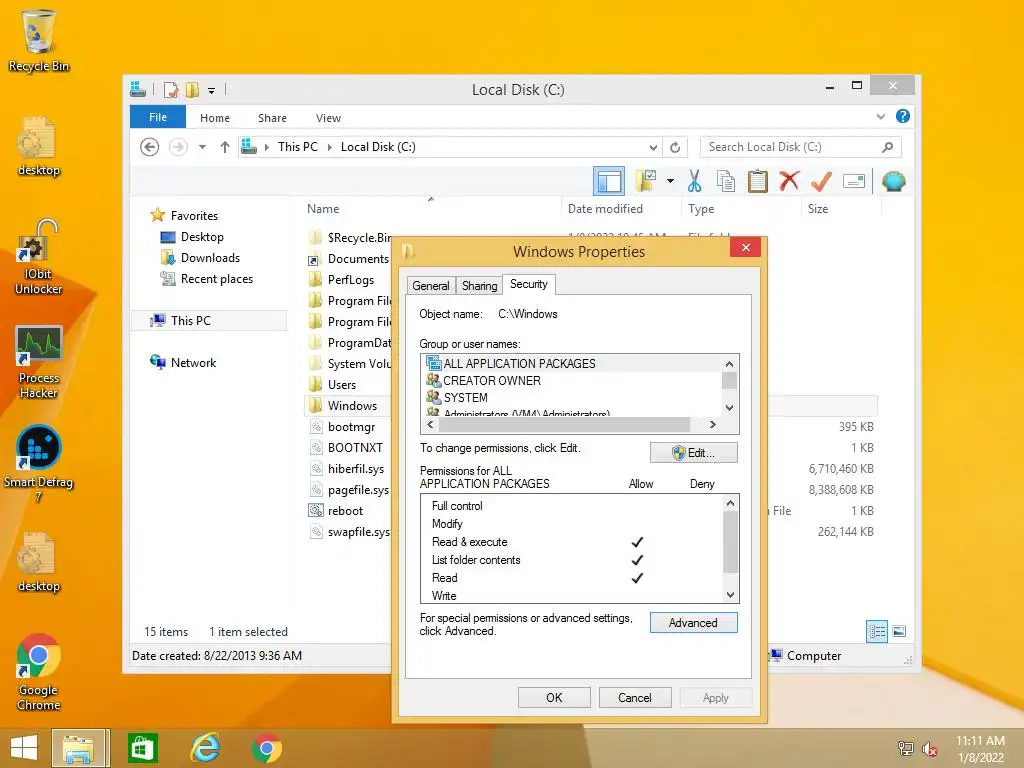Screen dimensions: 1024x768
Task: Select the reboot file
Action: pos(345,511)
